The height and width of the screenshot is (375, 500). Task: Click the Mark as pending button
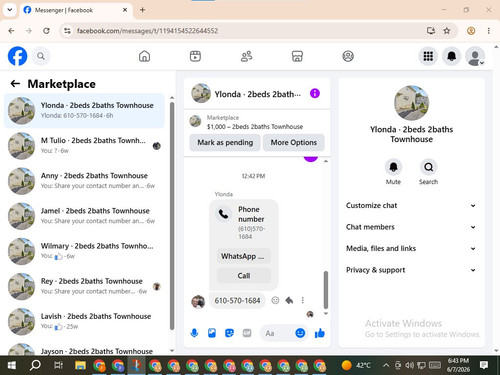tap(225, 142)
